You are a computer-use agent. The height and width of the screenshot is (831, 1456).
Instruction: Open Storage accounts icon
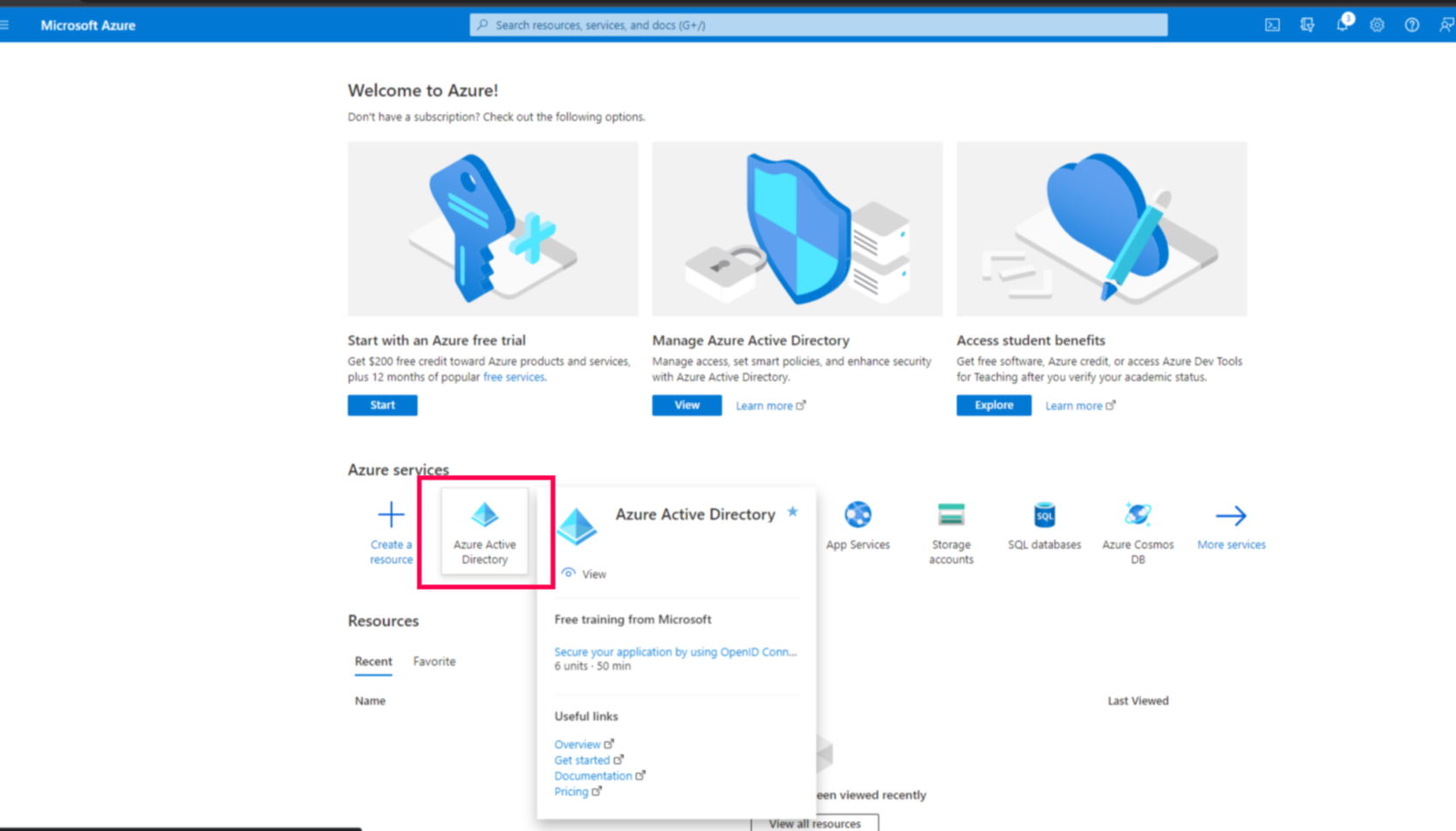(951, 515)
